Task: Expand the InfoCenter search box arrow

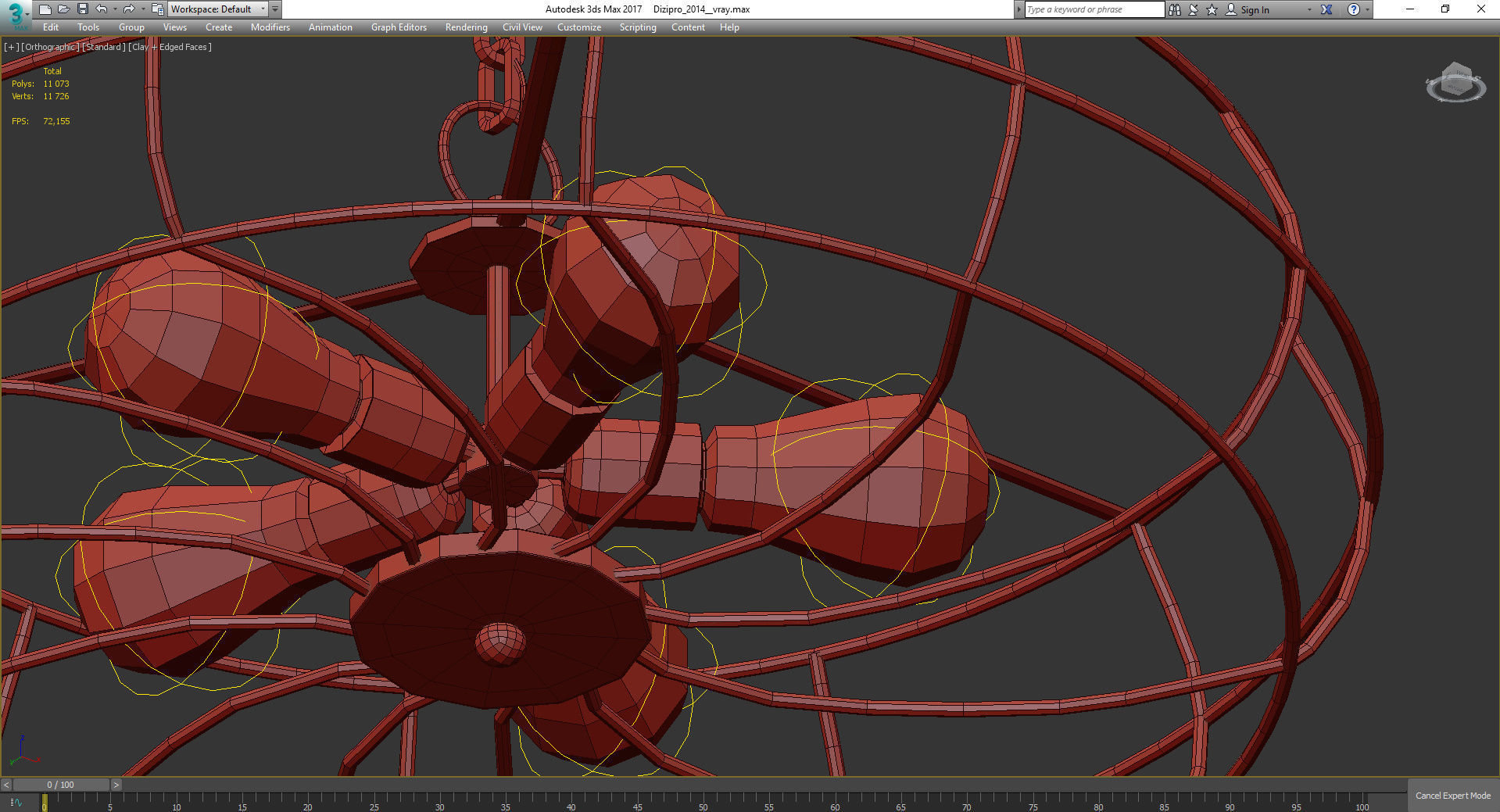Action: tap(1018, 9)
